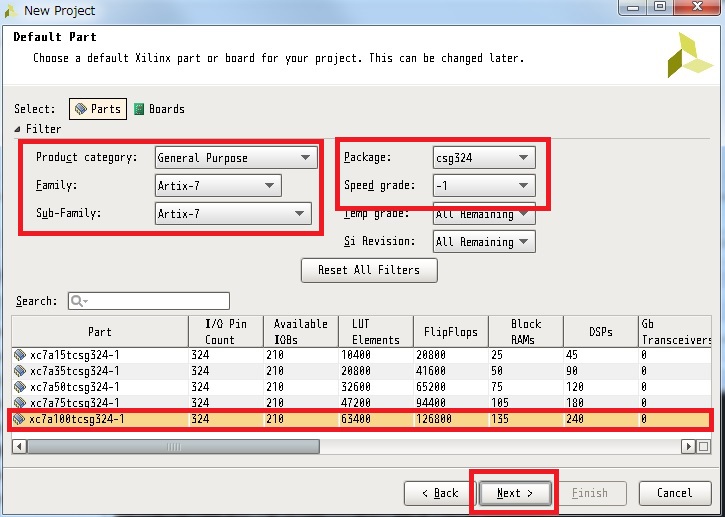Click the table corner square button
Image resolution: width=725 pixels, height=517 pixels.
(704, 447)
